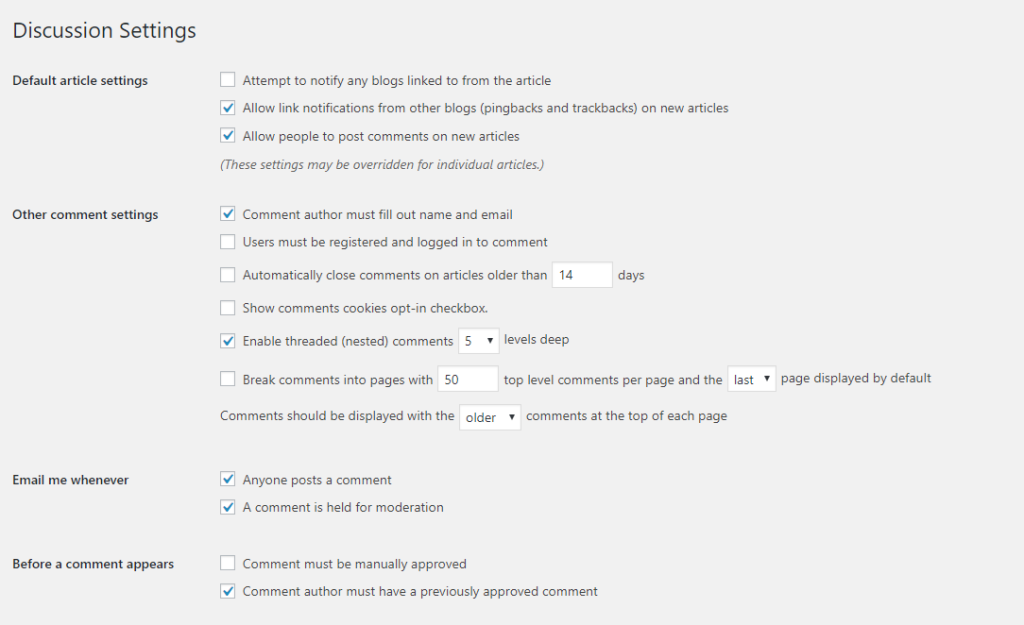Check show comments cookies opt-in checkbox
This screenshot has height=625, width=1024.
(x=228, y=308)
